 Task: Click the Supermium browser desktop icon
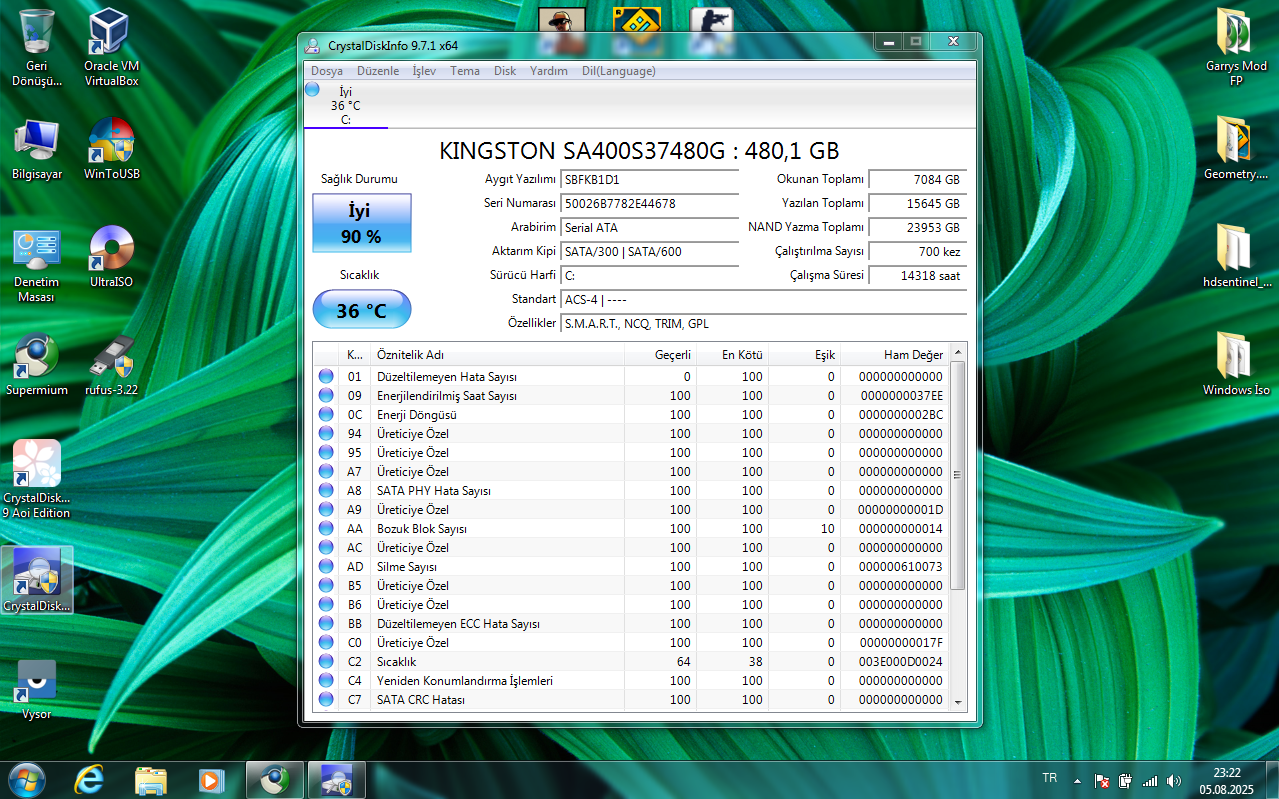(x=37, y=365)
